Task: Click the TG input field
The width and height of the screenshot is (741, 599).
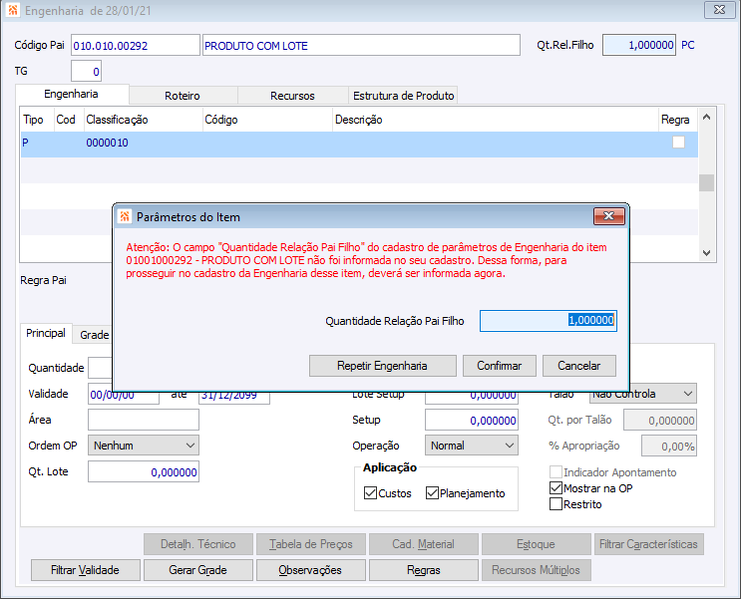Action: click(x=86, y=71)
